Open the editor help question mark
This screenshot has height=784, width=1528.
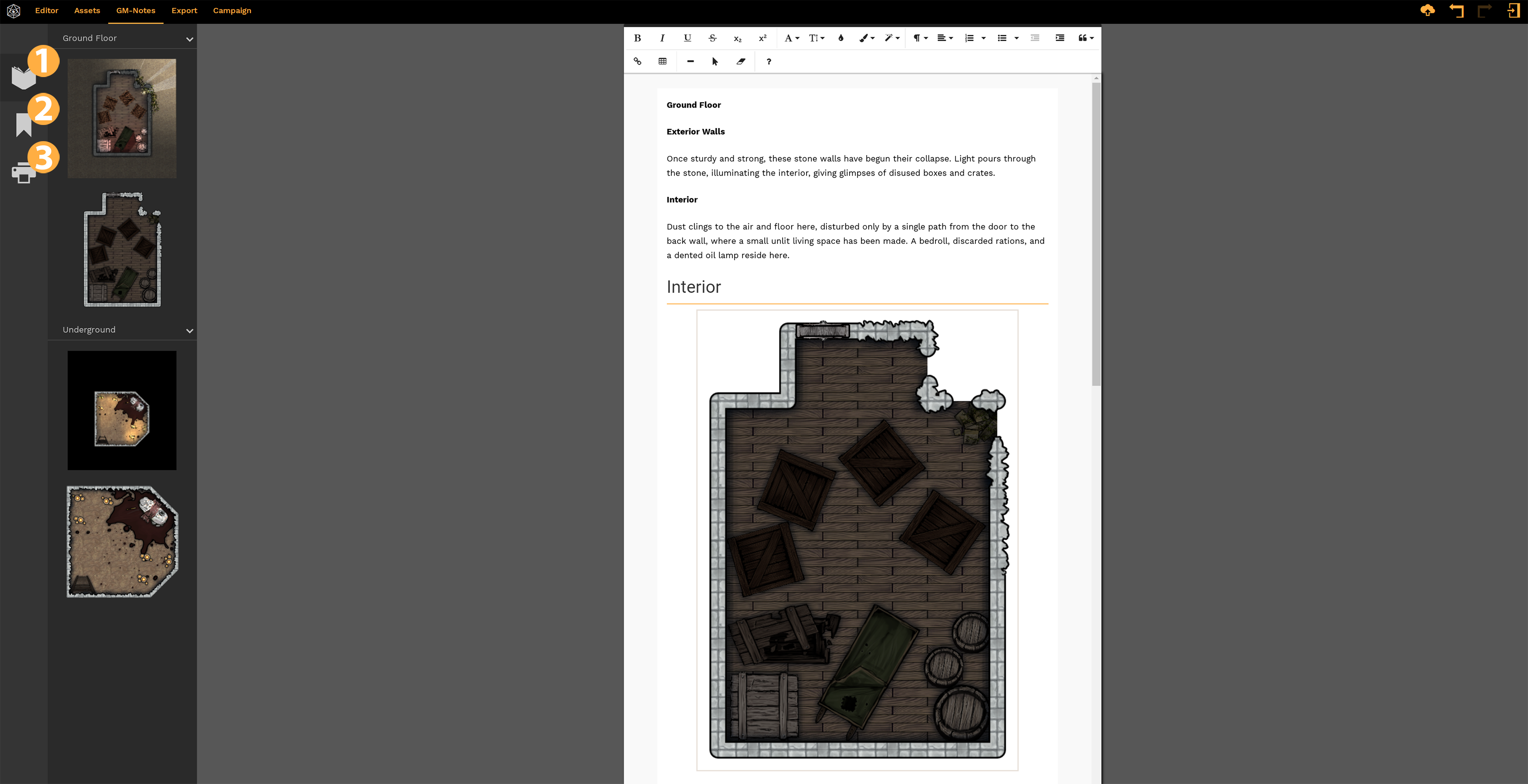point(768,61)
